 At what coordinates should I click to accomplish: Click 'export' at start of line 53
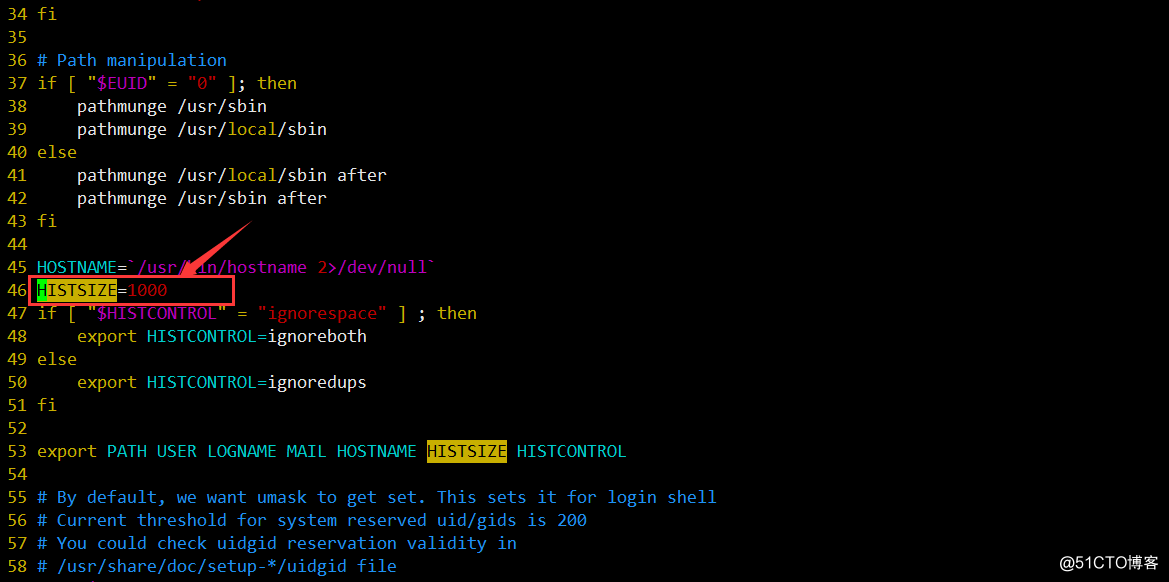tap(67, 451)
